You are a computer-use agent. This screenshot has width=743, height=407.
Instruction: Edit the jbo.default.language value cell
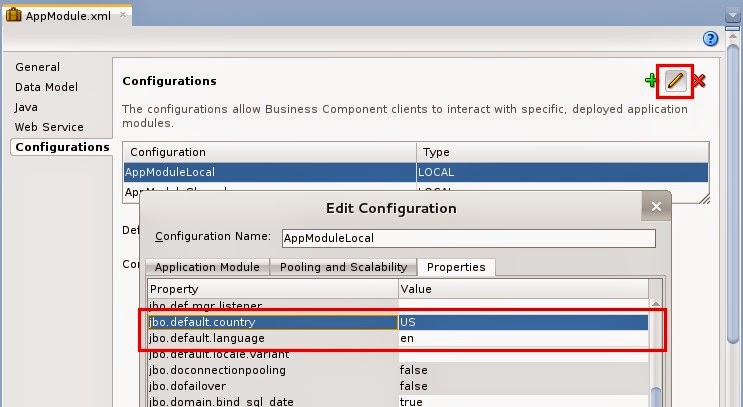click(x=520, y=339)
